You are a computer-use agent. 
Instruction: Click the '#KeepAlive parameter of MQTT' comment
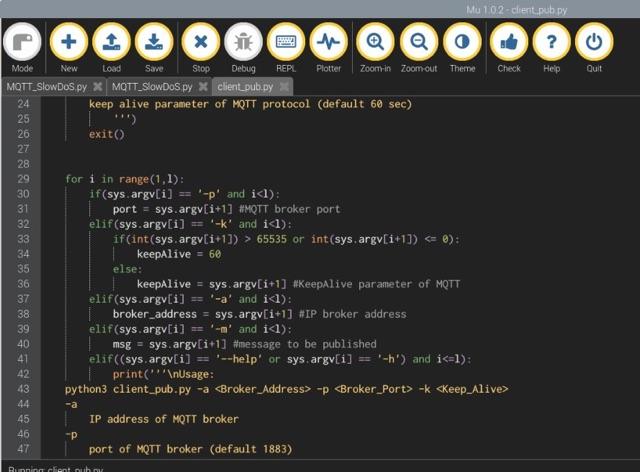tap(376, 284)
